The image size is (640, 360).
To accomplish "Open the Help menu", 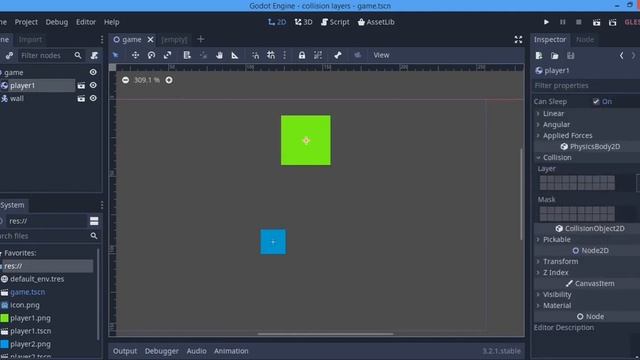I will pyautogui.click(x=111, y=22).
